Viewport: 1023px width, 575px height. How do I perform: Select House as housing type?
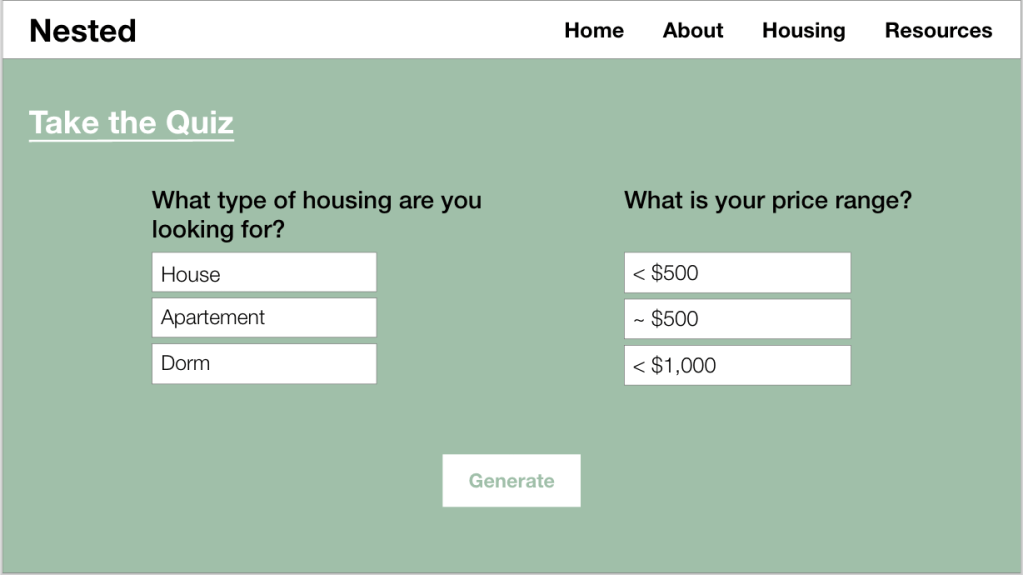point(264,273)
